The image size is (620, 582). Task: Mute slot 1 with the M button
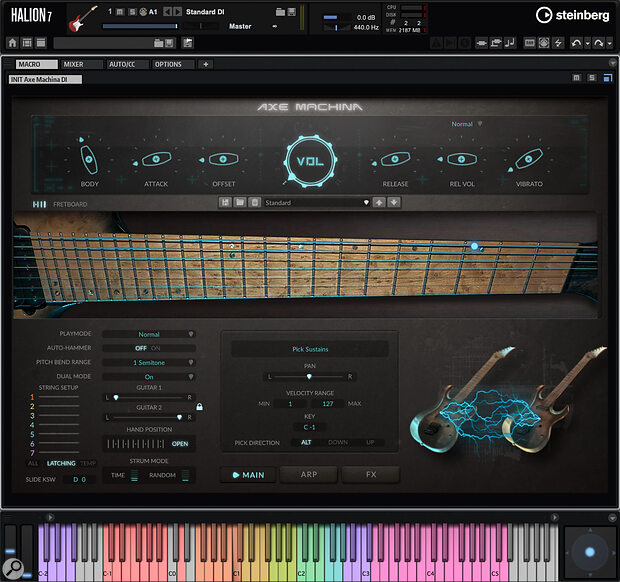pyautogui.click(x=121, y=12)
